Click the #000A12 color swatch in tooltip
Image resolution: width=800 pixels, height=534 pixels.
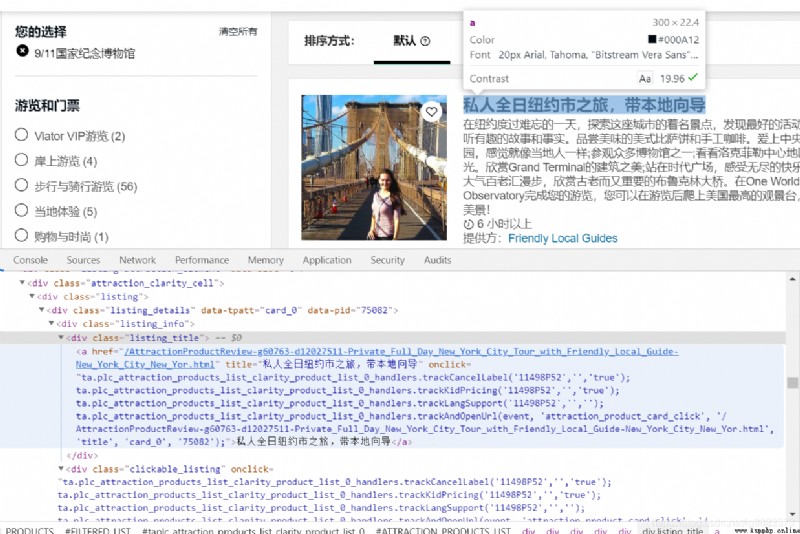652,39
